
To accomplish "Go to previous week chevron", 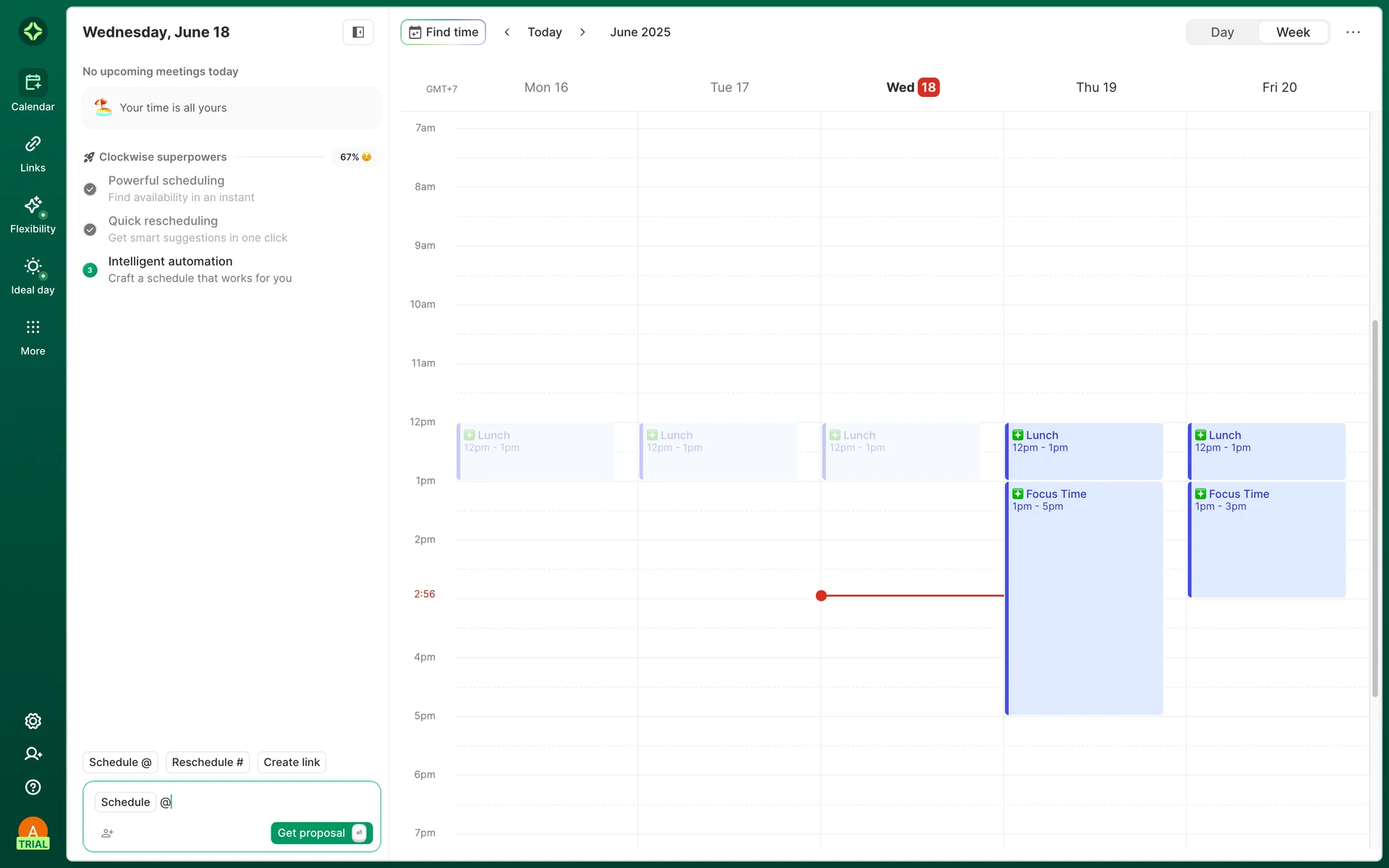I will coord(507,32).
